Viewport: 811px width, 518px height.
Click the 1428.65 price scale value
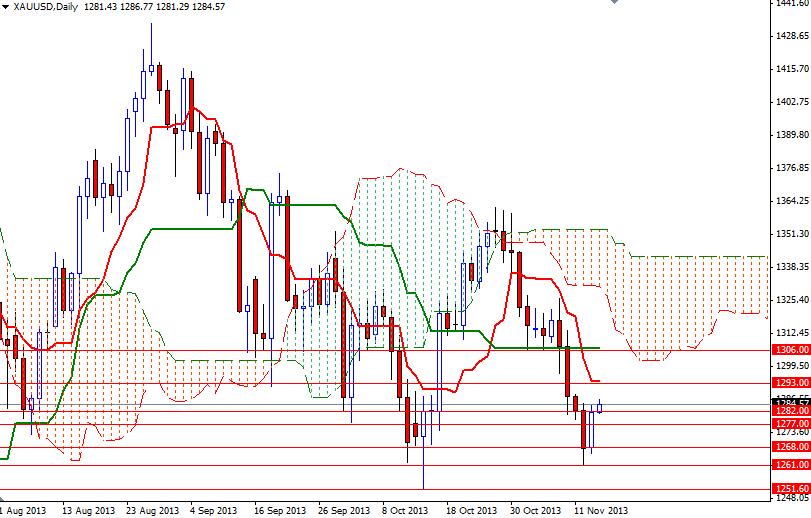(x=792, y=36)
